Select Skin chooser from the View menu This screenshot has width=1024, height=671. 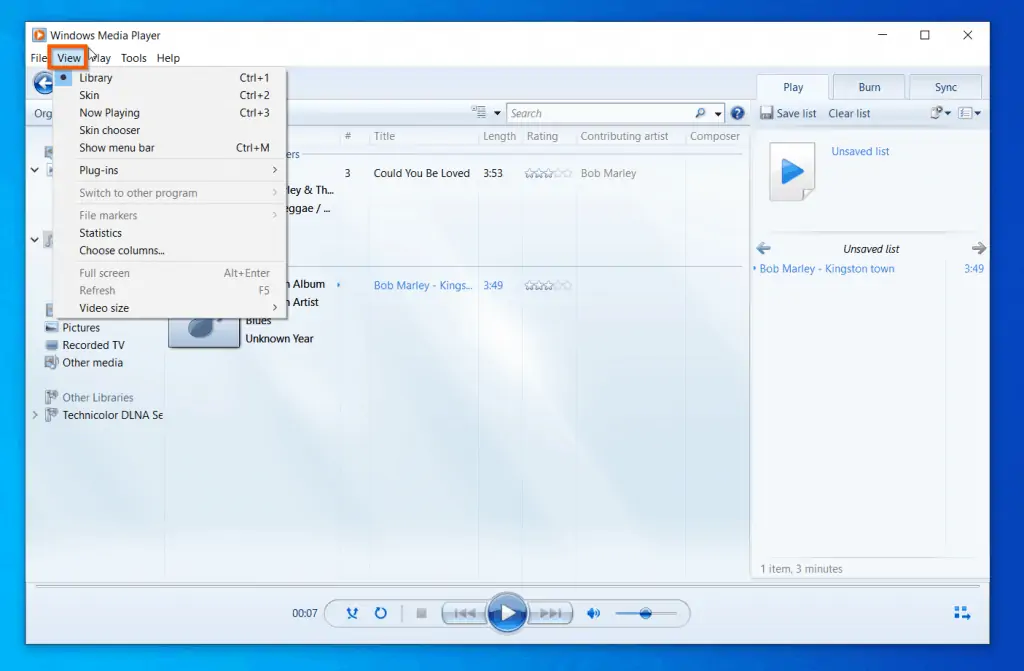click(x=111, y=130)
